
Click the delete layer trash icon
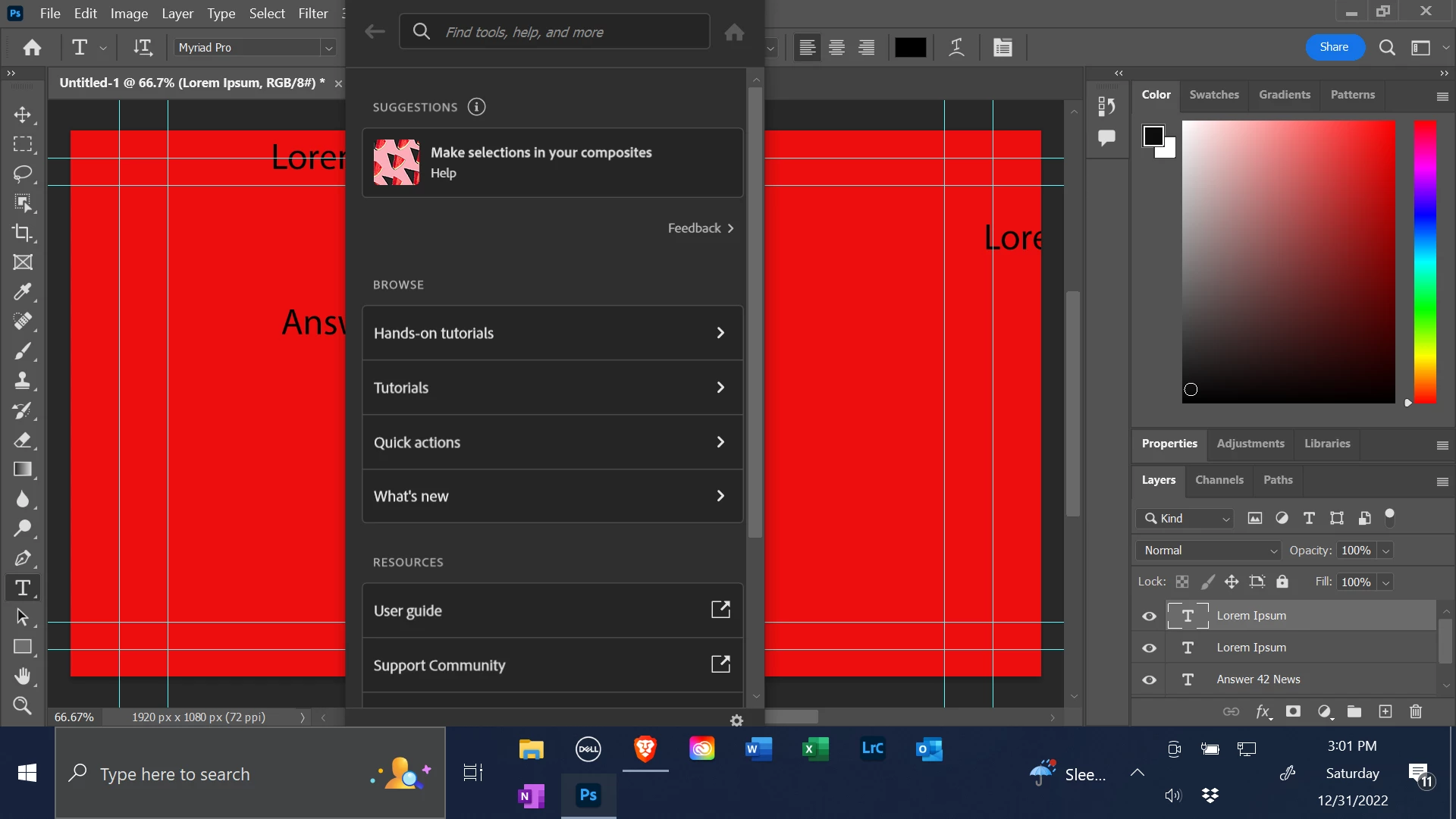(x=1416, y=711)
